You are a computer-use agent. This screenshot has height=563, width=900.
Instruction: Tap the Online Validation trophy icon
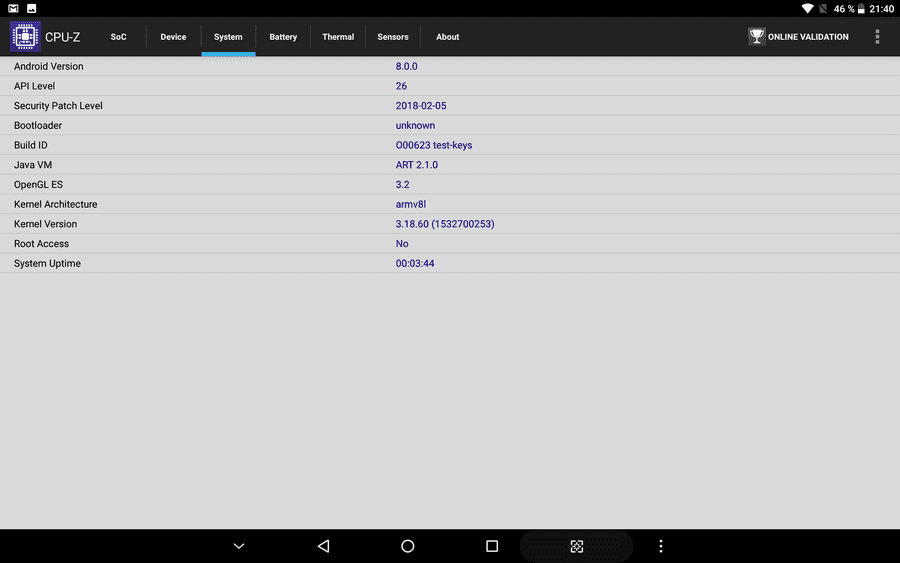click(x=757, y=37)
